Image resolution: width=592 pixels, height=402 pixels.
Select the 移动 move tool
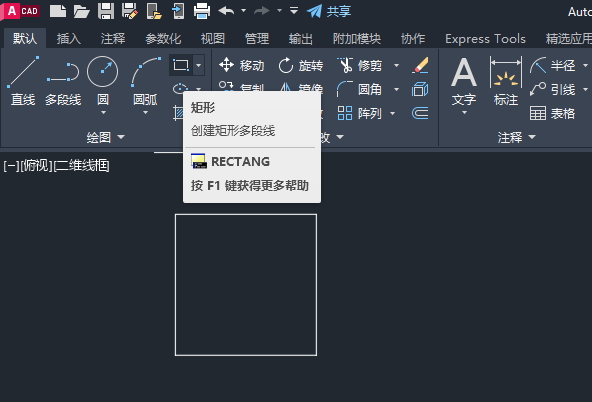click(x=242, y=65)
